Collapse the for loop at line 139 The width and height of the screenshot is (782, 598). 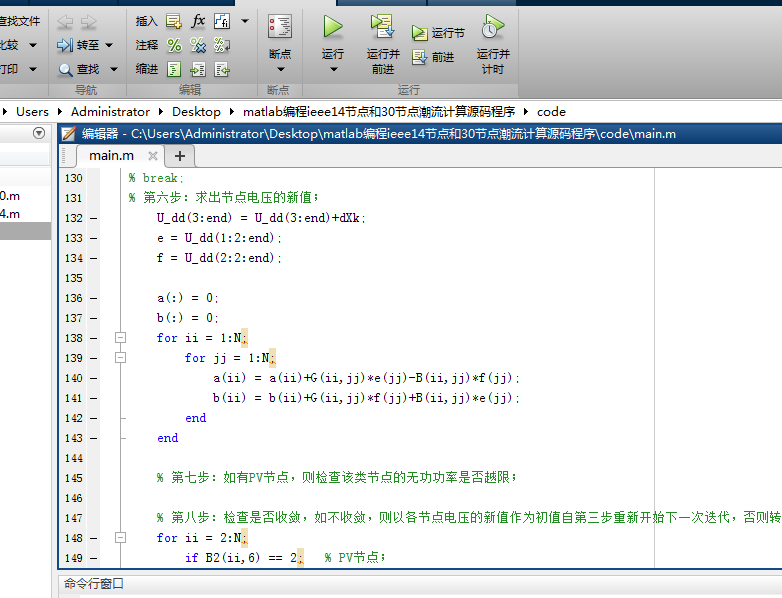pyautogui.click(x=120, y=358)
